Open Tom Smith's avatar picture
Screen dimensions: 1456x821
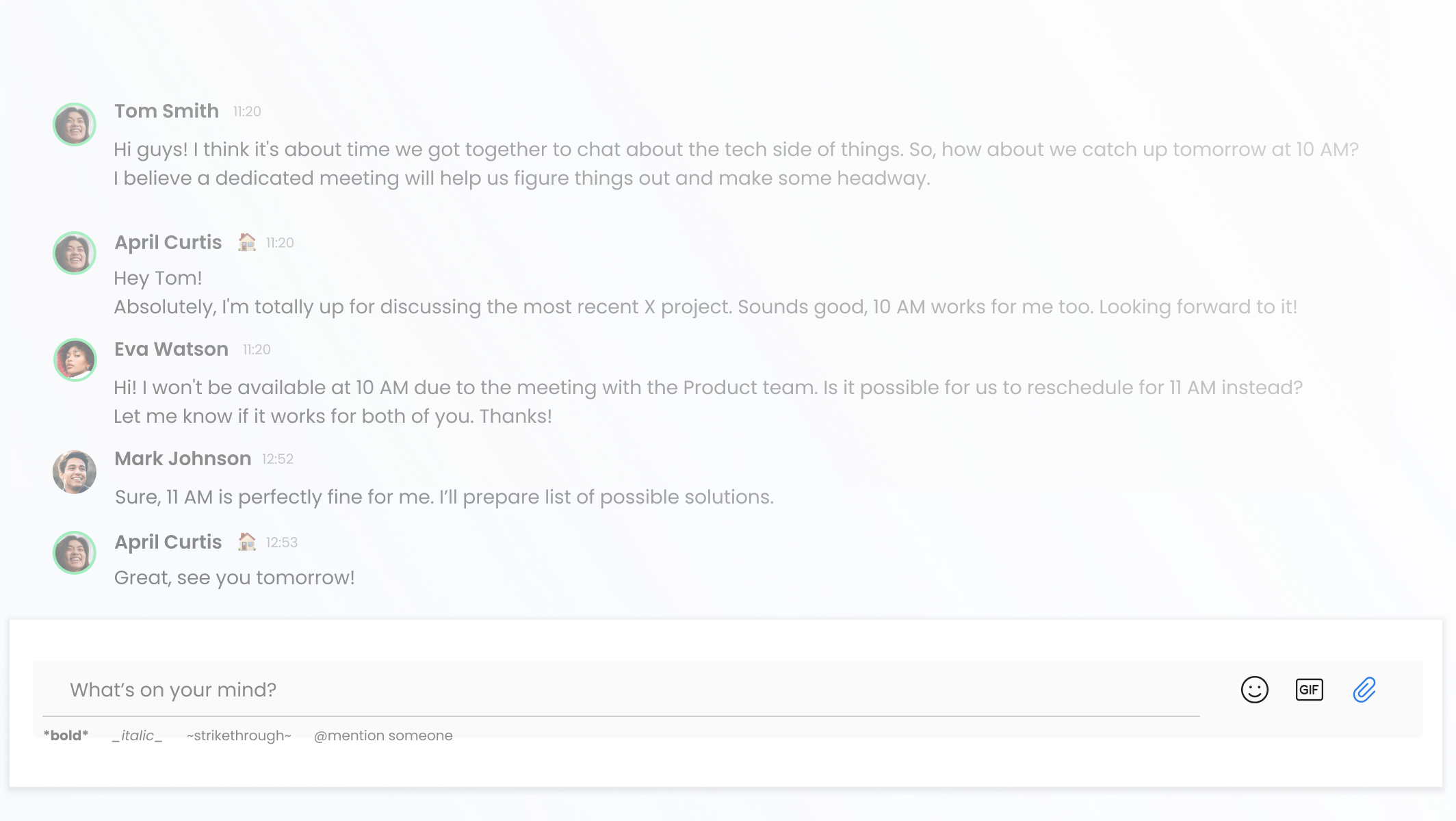(x=75, y=125)
